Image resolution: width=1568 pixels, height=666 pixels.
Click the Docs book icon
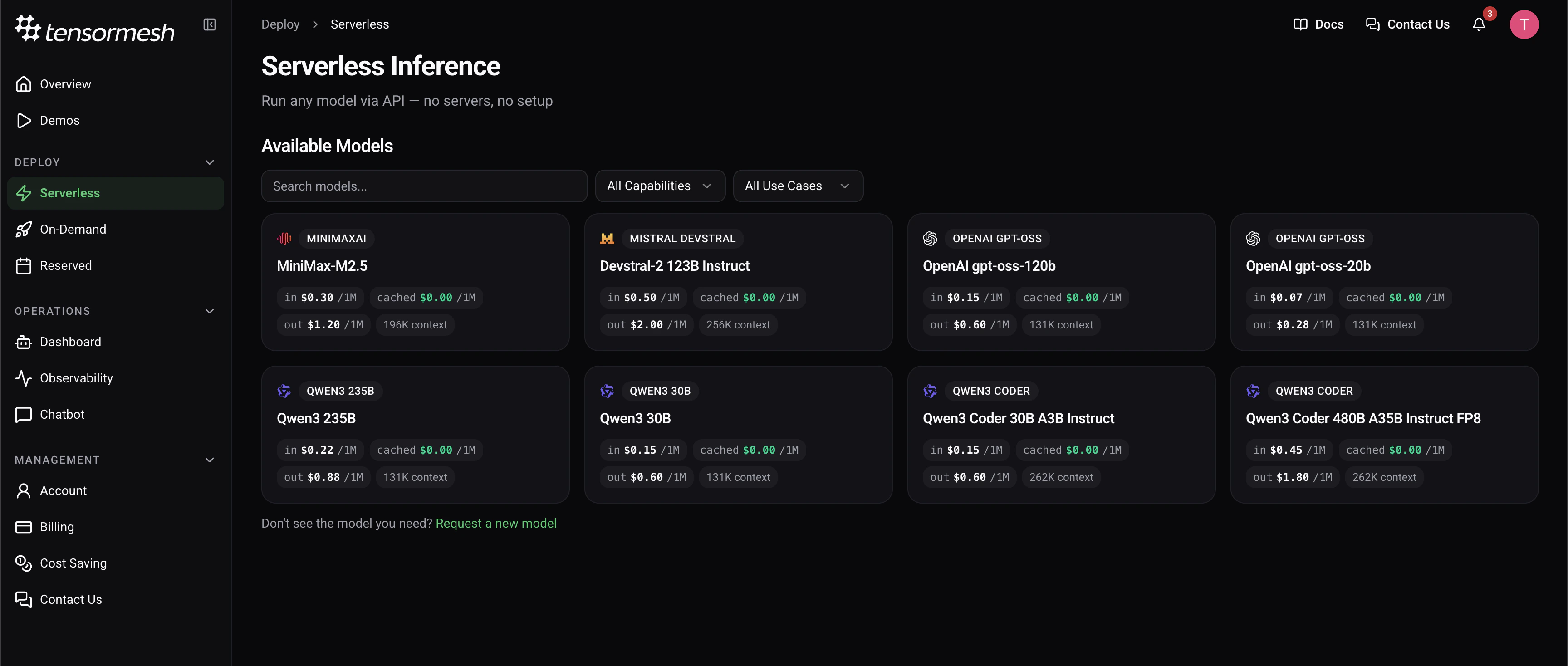tap(1301, 24)
